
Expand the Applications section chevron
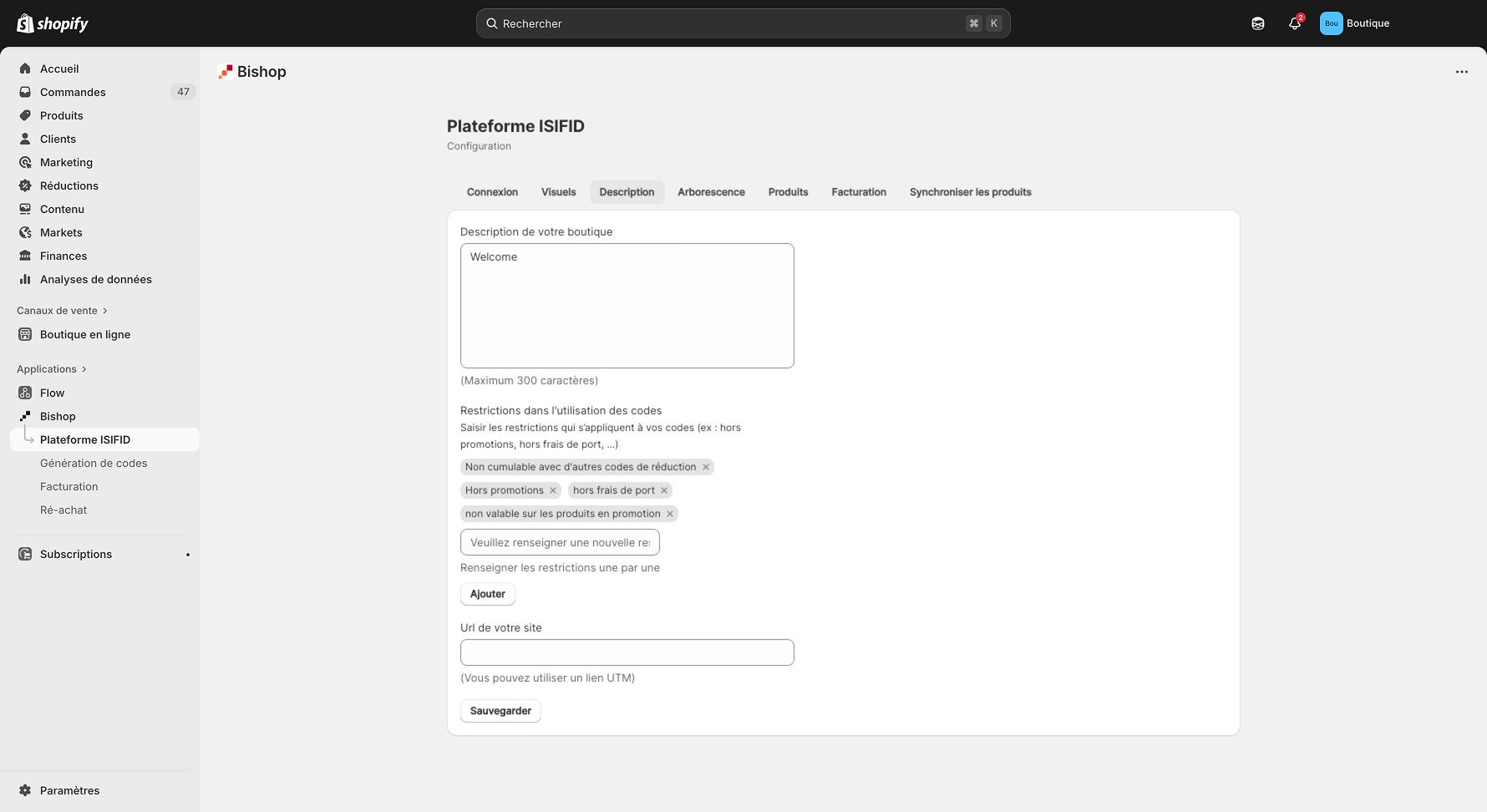pyautogui.click(x=84, y=369)
